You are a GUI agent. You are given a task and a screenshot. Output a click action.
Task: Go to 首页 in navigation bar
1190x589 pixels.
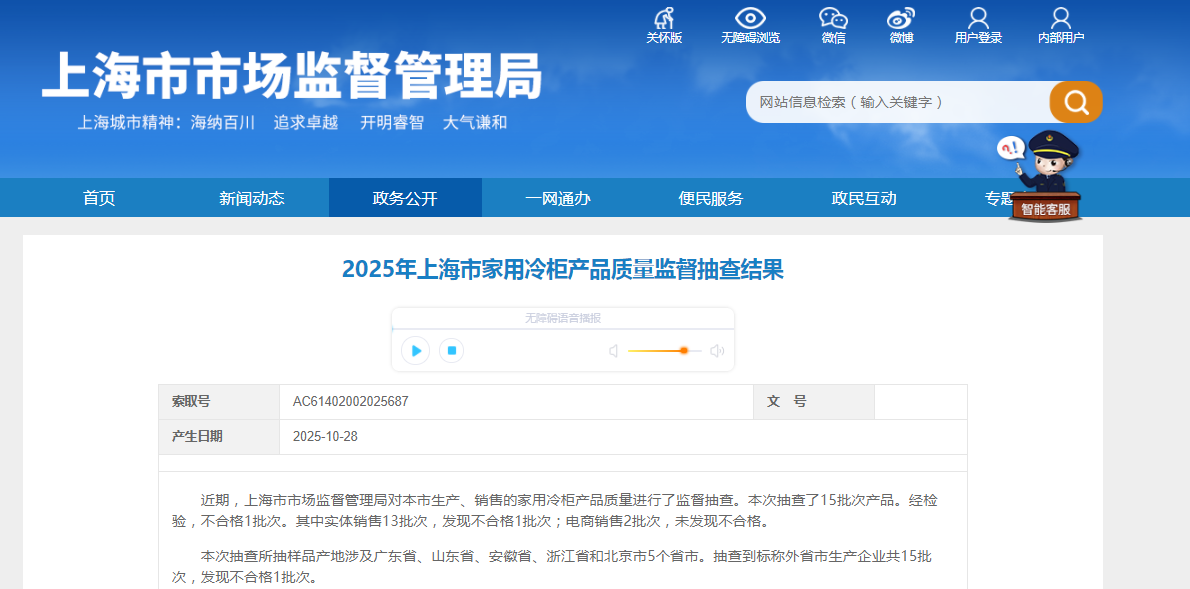[x=99, y=198]
